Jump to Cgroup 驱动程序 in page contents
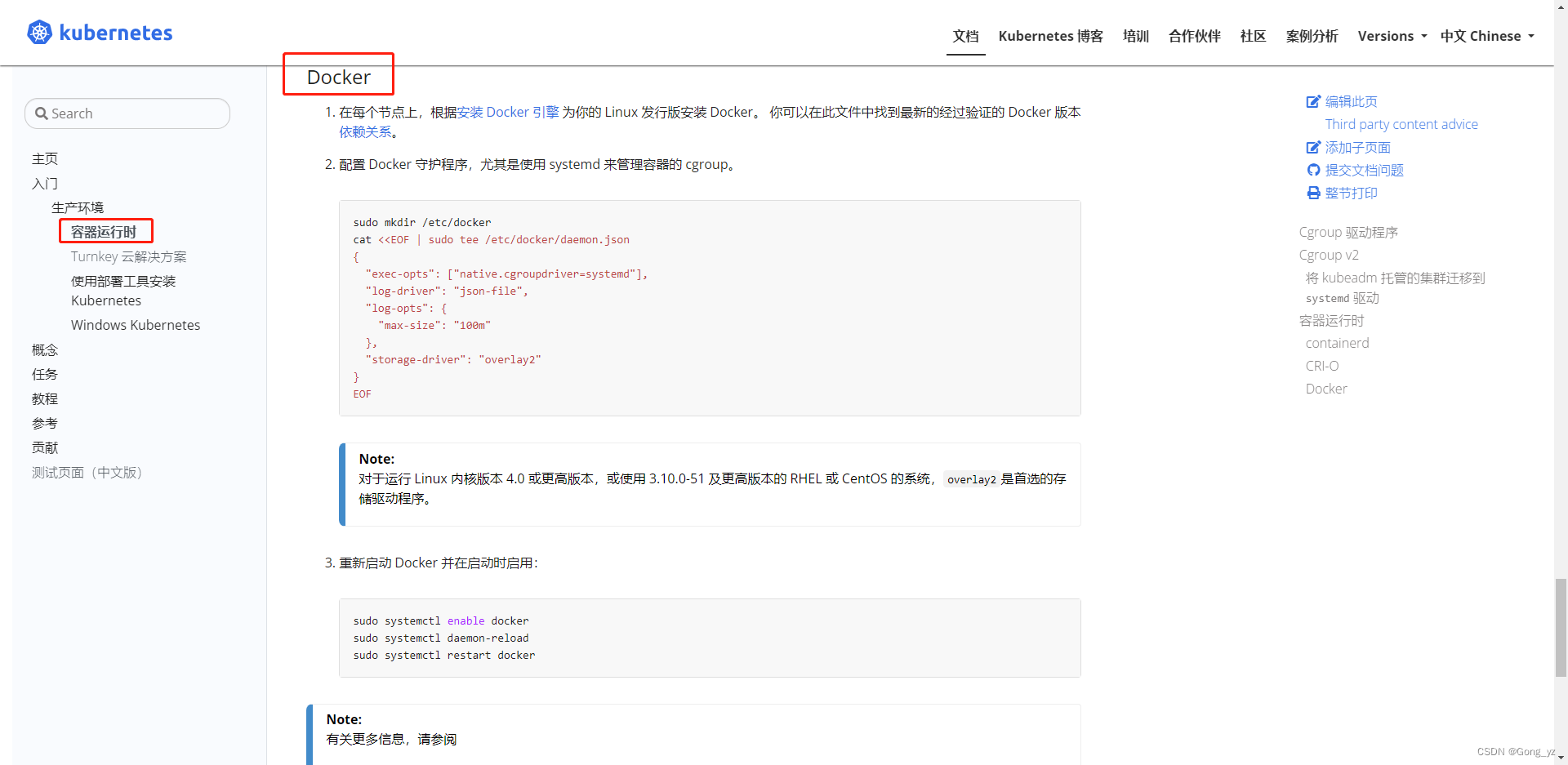 click(x=1348, y=232)
